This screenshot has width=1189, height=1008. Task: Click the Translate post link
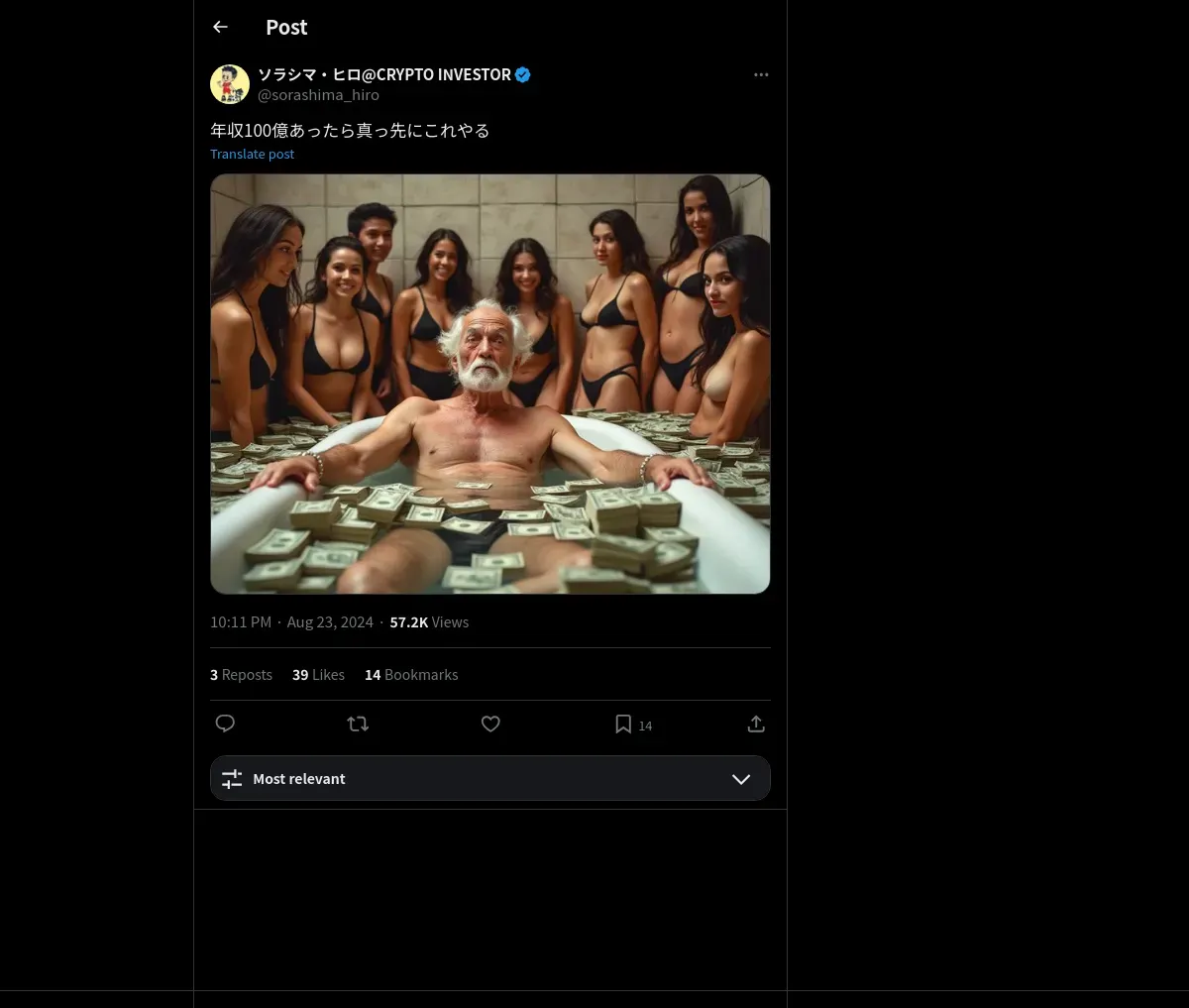pyautogui.click(x=252, y=155)
